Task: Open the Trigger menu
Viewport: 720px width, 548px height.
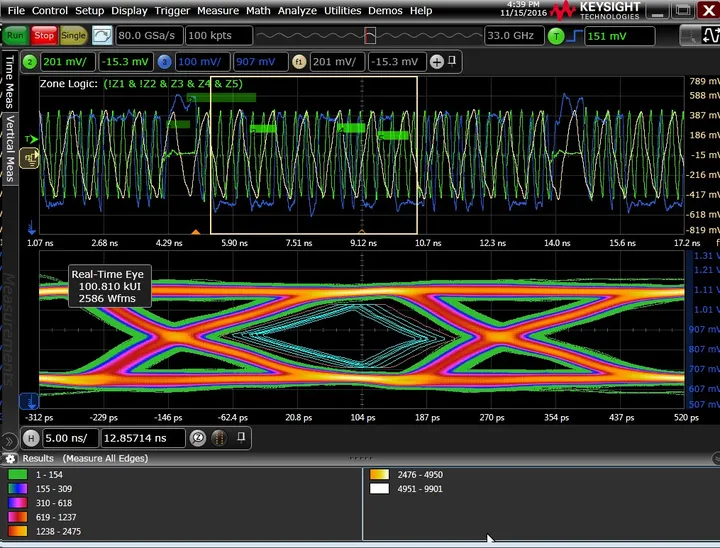Action: point(171,10)
